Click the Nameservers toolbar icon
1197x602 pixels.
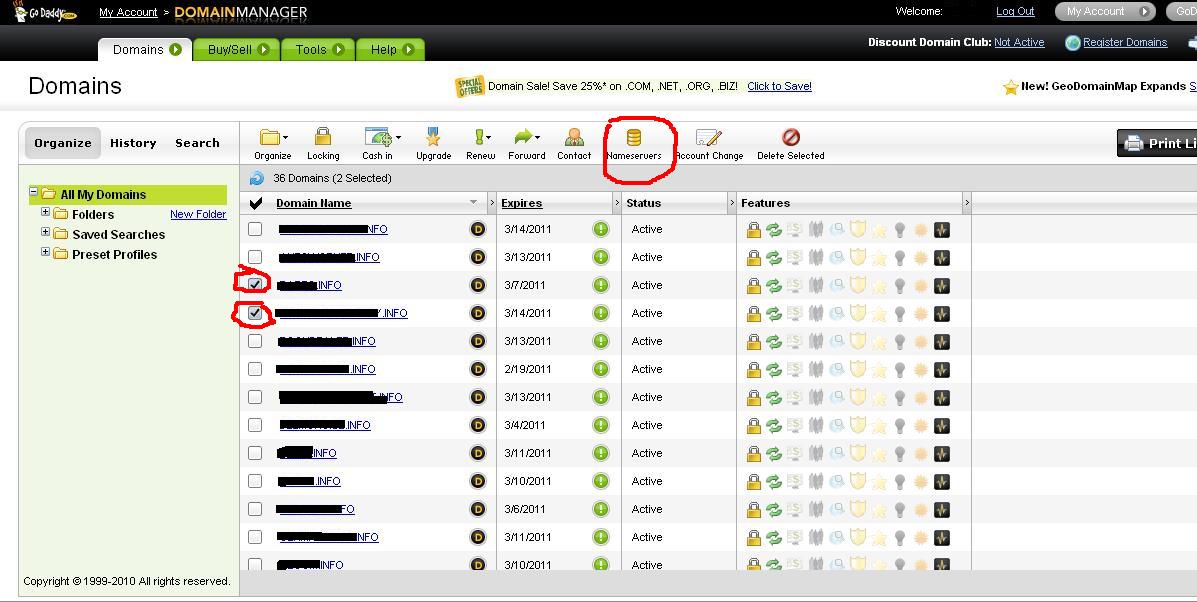tap(633, 138)
